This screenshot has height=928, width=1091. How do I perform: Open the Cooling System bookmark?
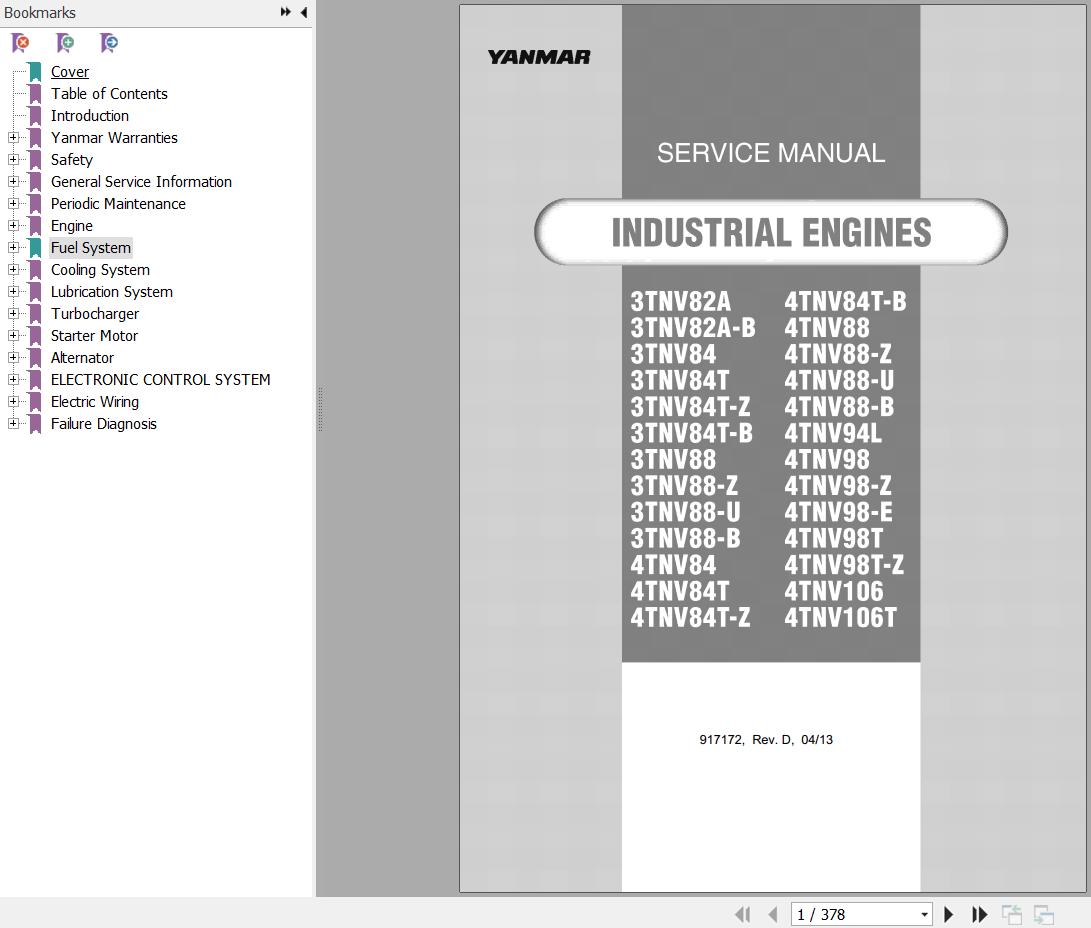coord(100,270)
